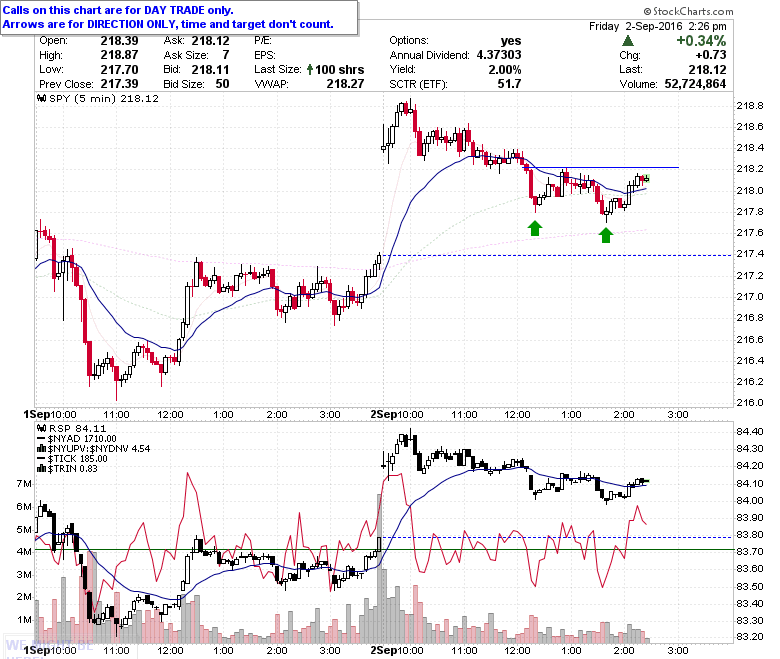This screenshot has height=659, width=780.
Task: Click the Options value yes
Action: click(511, 41)
